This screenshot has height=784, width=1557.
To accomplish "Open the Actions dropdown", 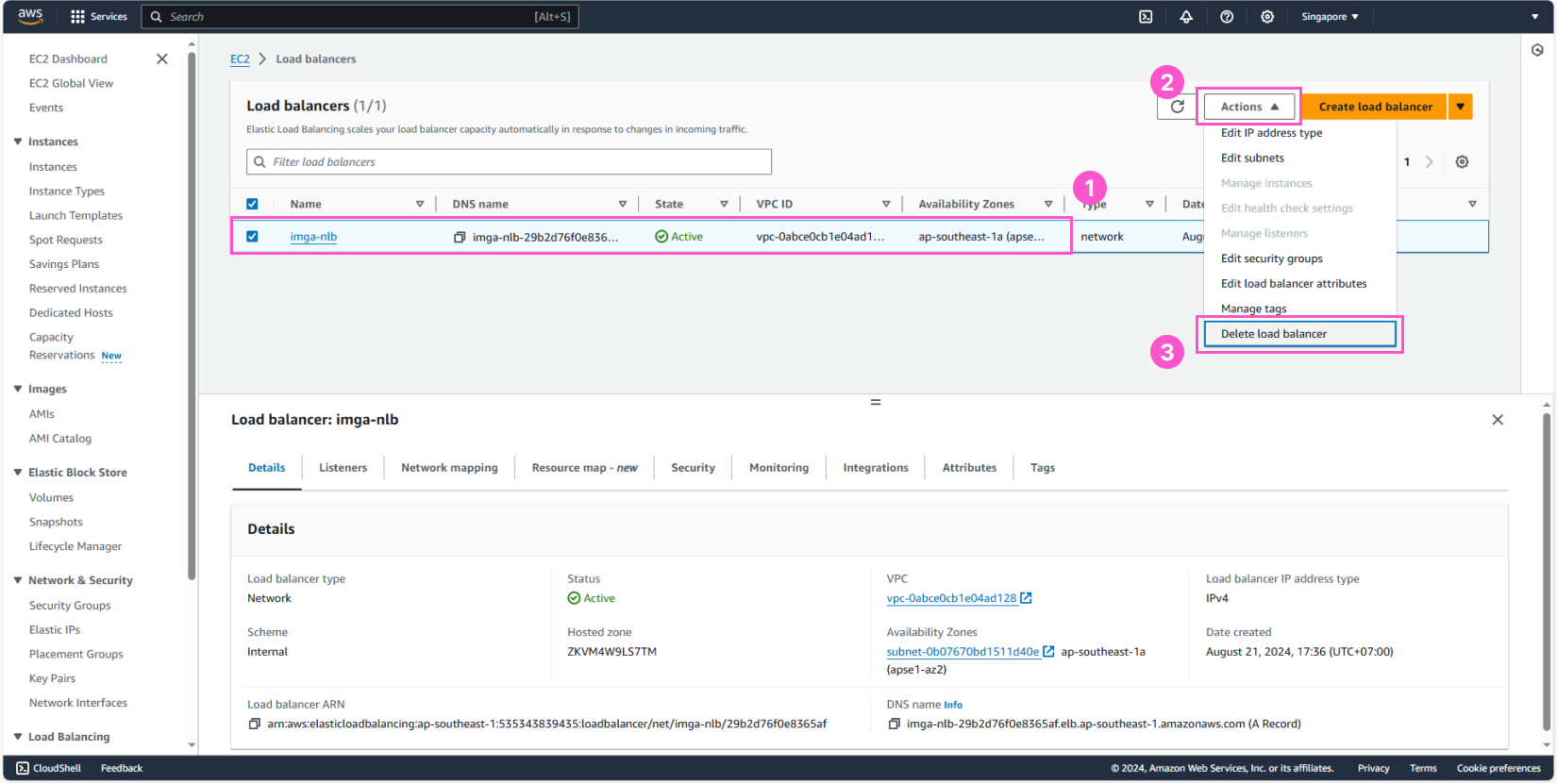I will [1249, 107].
